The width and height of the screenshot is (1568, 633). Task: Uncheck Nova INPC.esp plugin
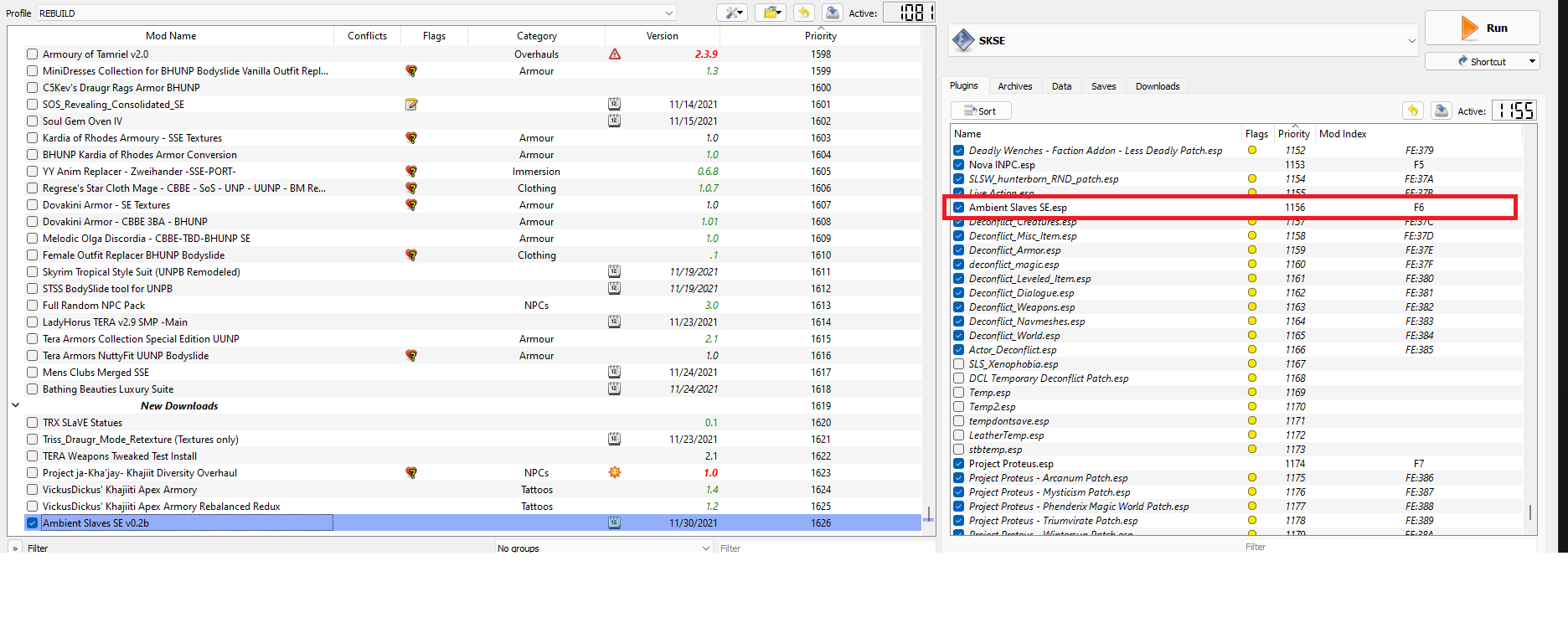958,165
